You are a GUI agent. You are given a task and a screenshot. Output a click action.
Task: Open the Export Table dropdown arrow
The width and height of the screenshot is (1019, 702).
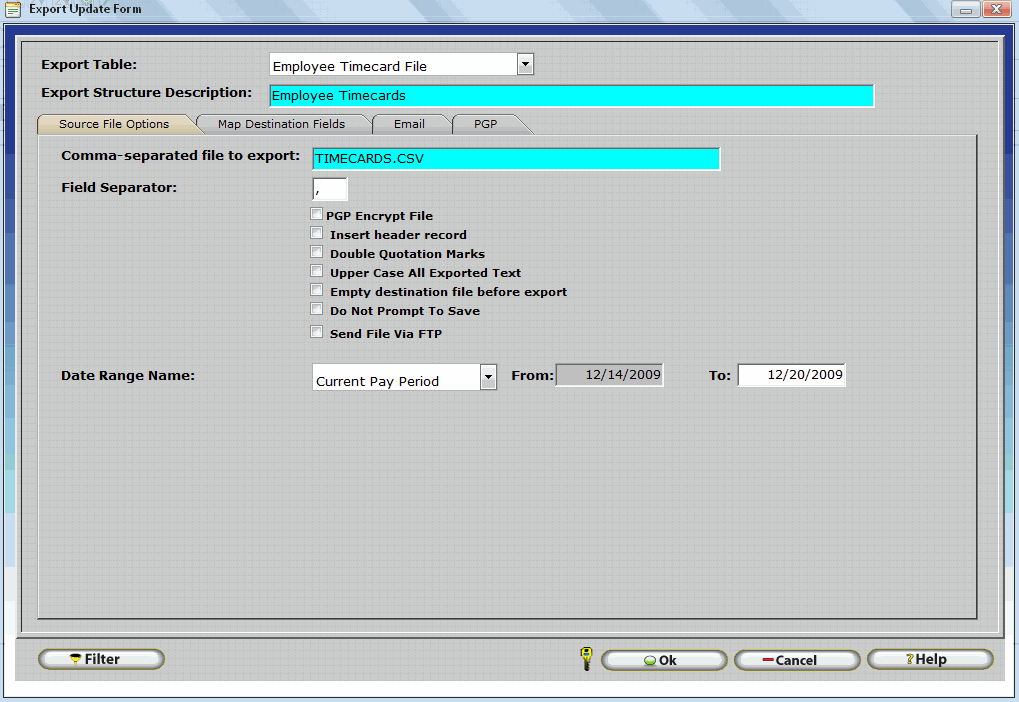pyautogui.click(x=525, y=65)
